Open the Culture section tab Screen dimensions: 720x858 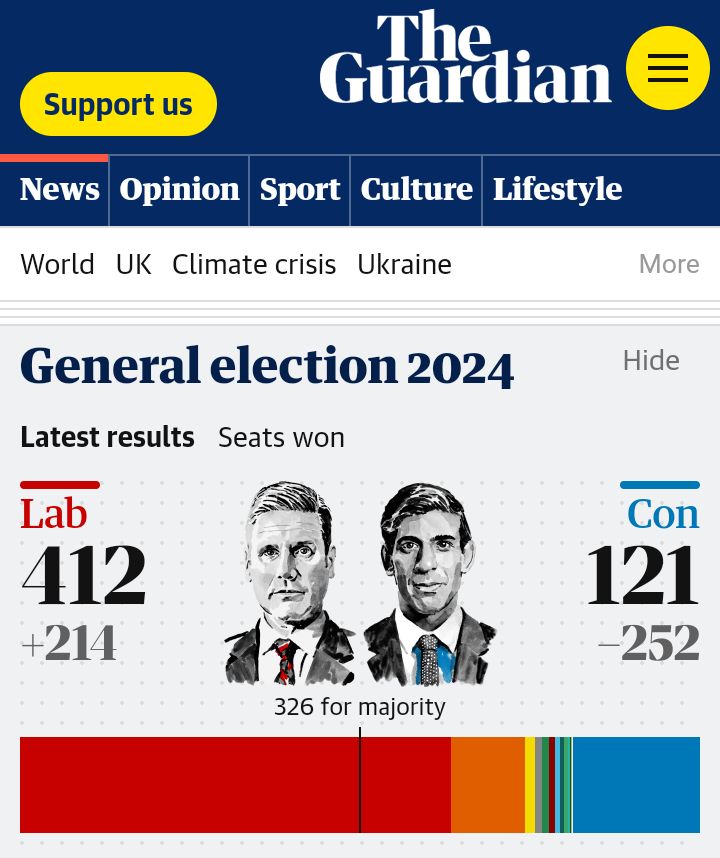click(416, 189)
